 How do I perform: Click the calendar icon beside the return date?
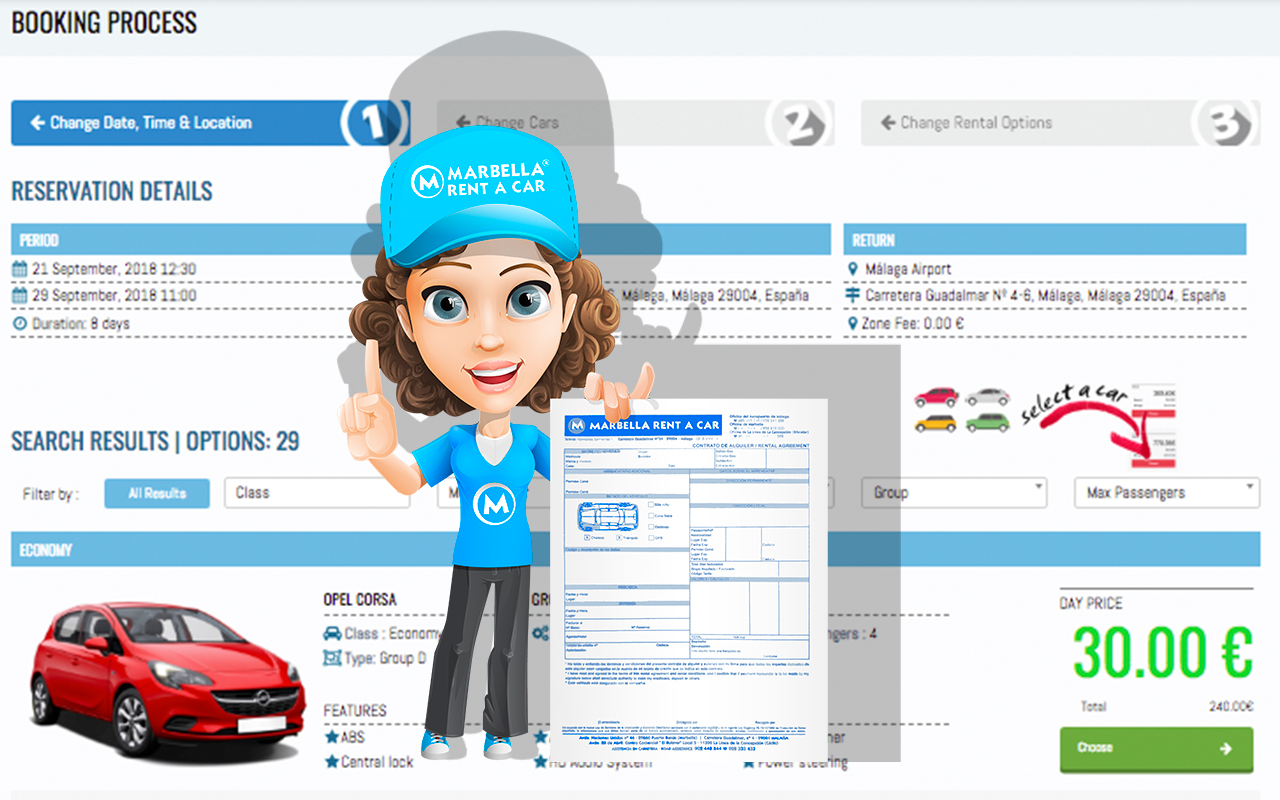[x=21, y=296]
